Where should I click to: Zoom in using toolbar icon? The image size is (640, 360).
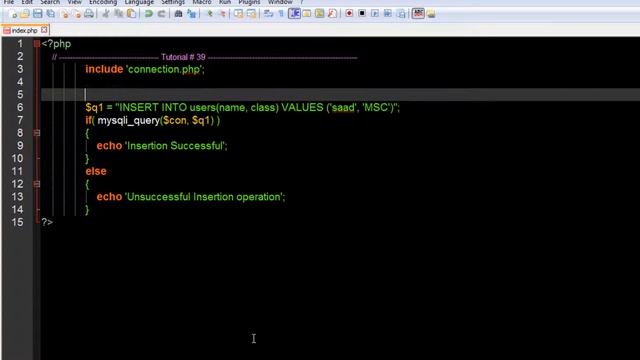tap(209, 14)
